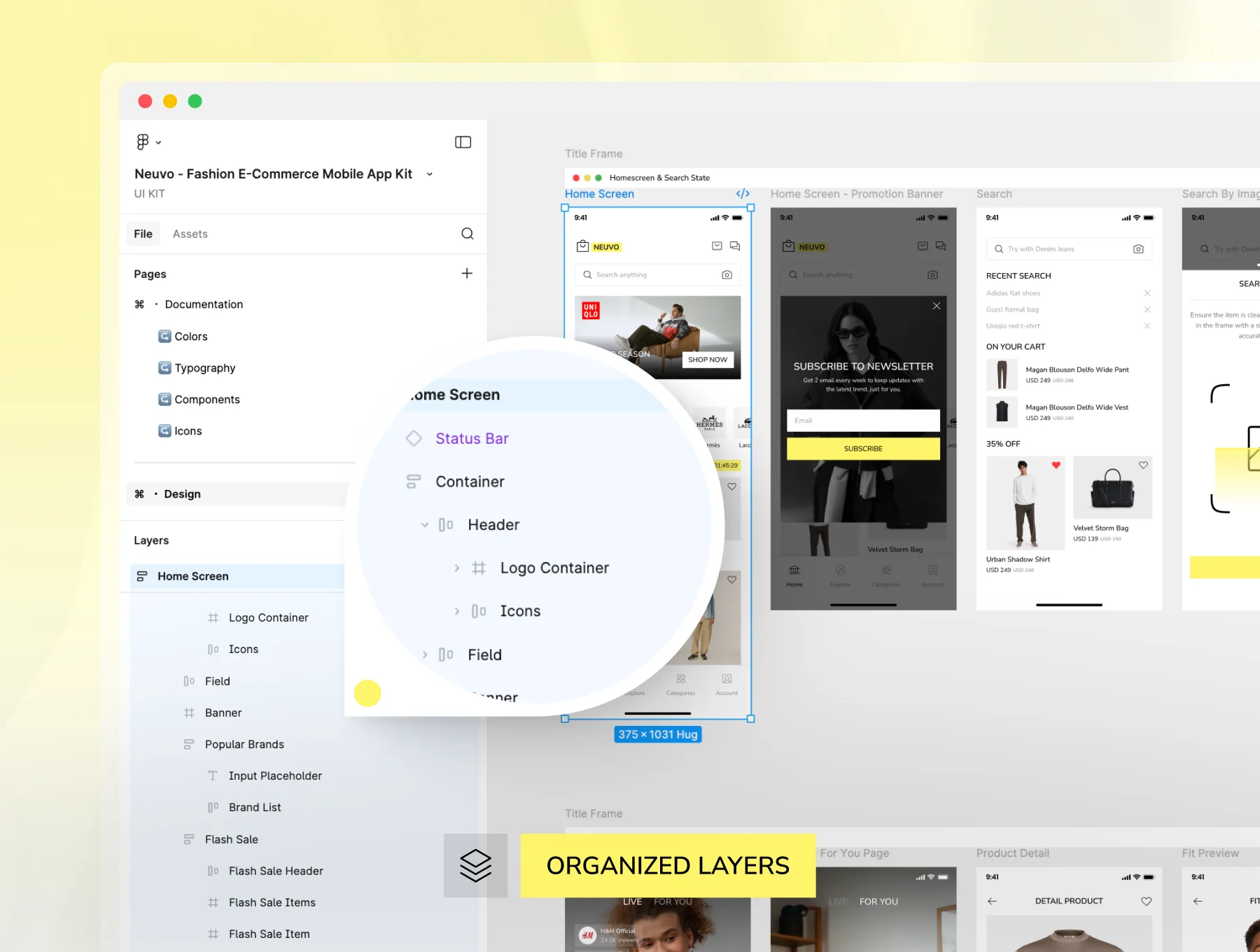The height and width of the screenshot is (952, 1260).
Task: Open the Documentation page
Action: click(204, 304)
